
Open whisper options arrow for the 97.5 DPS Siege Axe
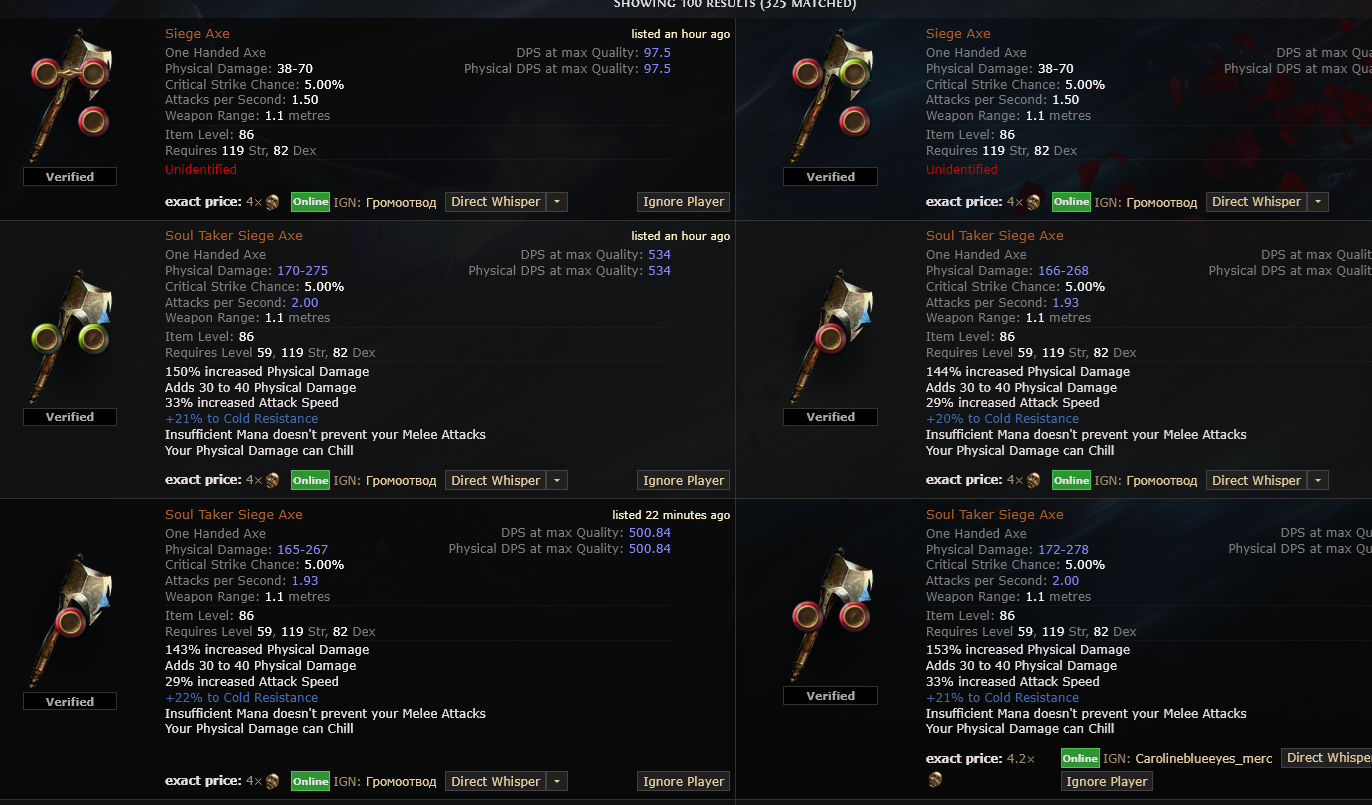[558, 202]
